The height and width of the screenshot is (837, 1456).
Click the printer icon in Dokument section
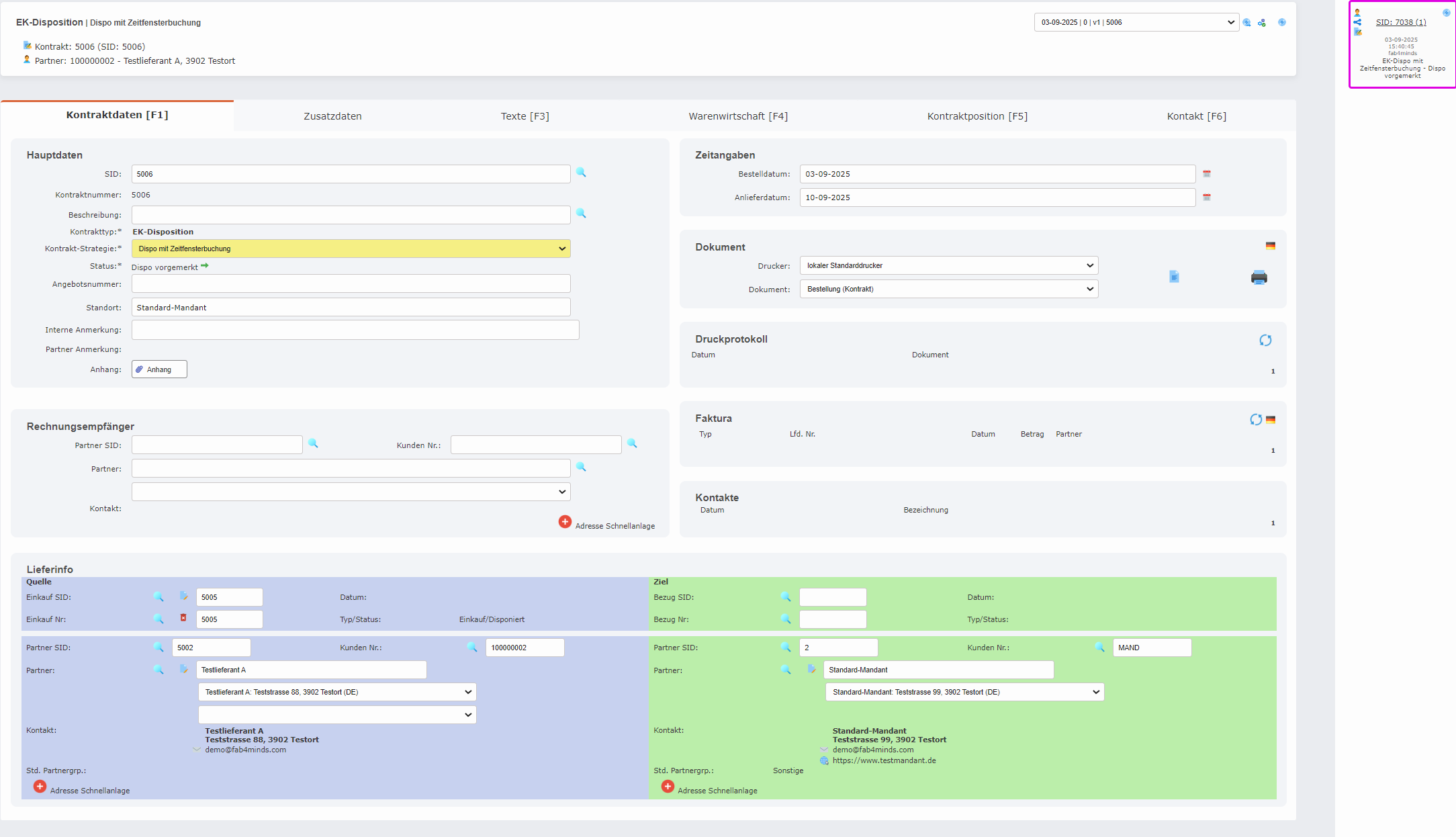click(x=1259, y=277)
